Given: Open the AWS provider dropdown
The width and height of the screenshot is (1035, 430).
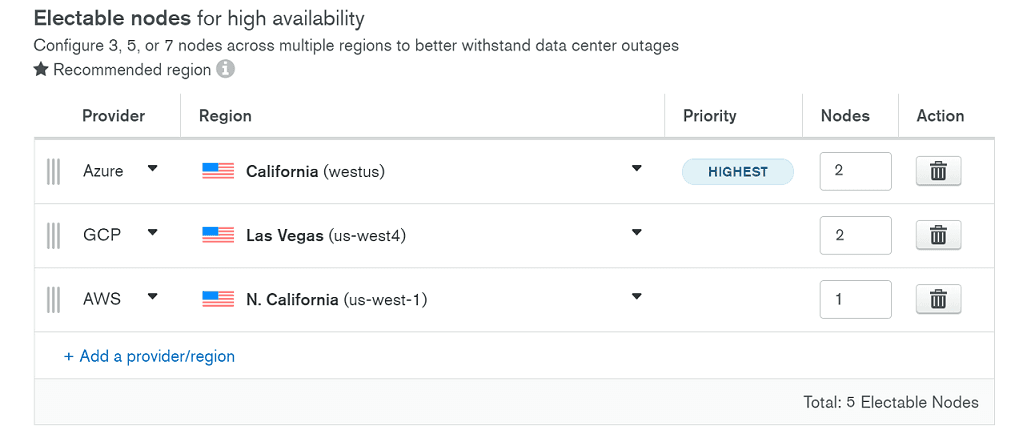Looking at the screenshot, I should [x=152, y=297].
